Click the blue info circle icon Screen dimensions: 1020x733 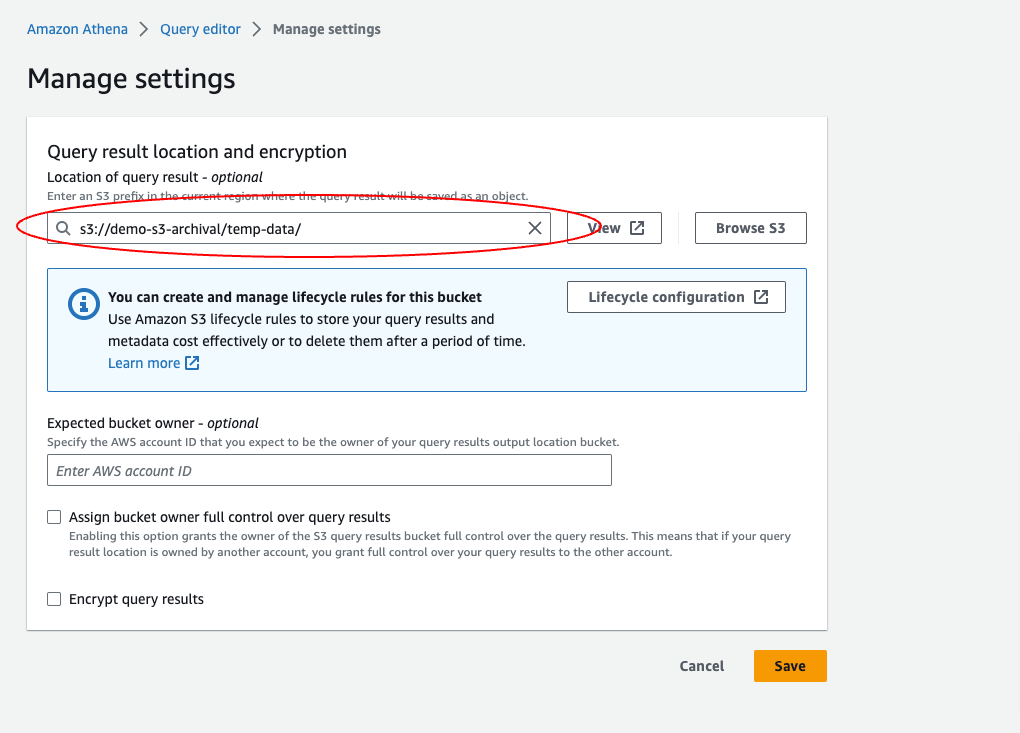click(x=83, y=304)
